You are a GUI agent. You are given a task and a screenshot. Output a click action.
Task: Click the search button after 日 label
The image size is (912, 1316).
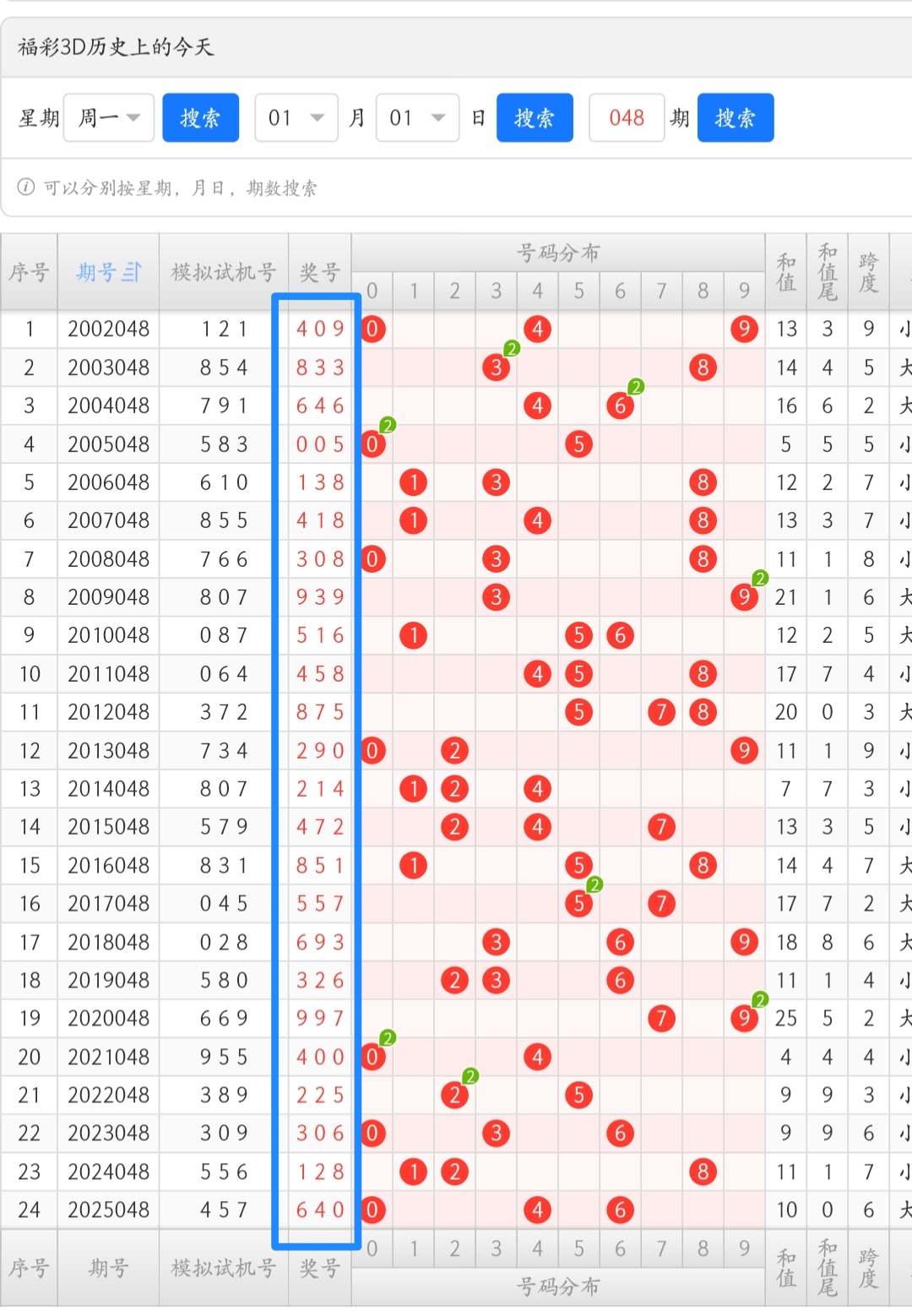click(535, 117)
